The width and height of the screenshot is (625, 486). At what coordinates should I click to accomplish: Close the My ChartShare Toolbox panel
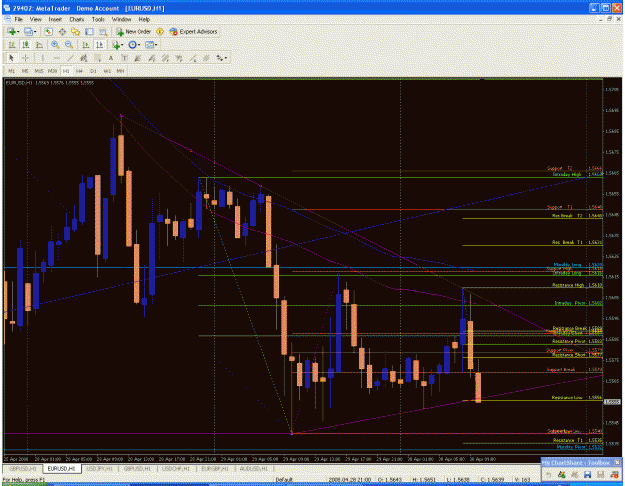tap(617, 462)
